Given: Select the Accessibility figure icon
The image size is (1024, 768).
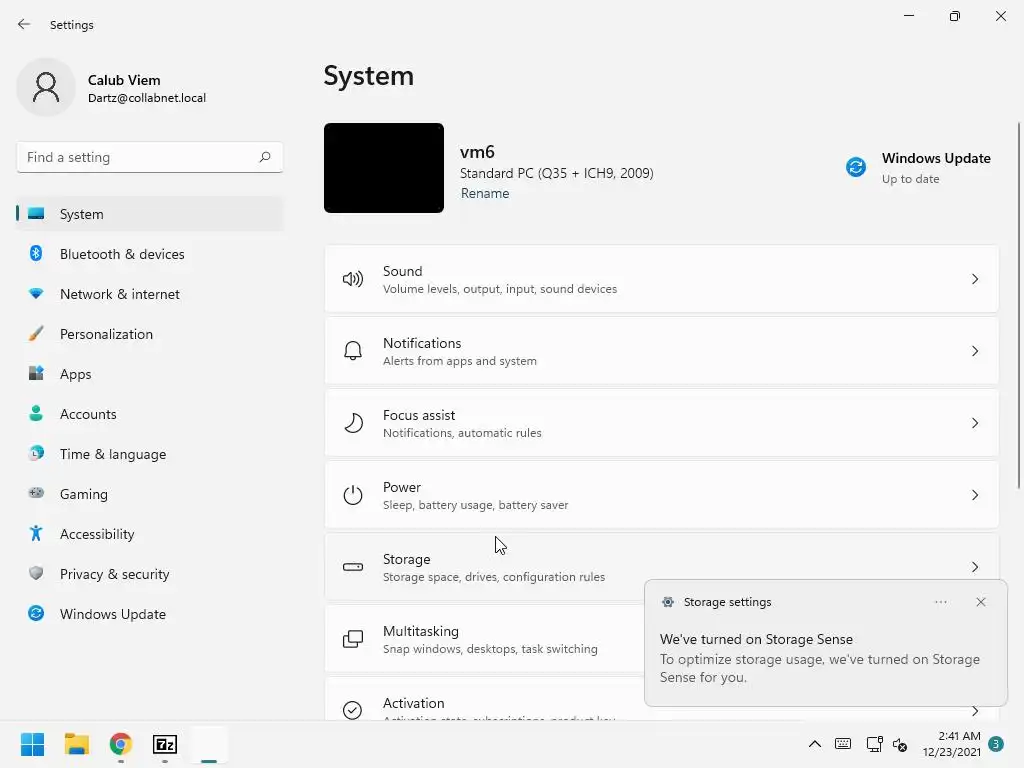Looking at the screenshot, I should point(36,534).
